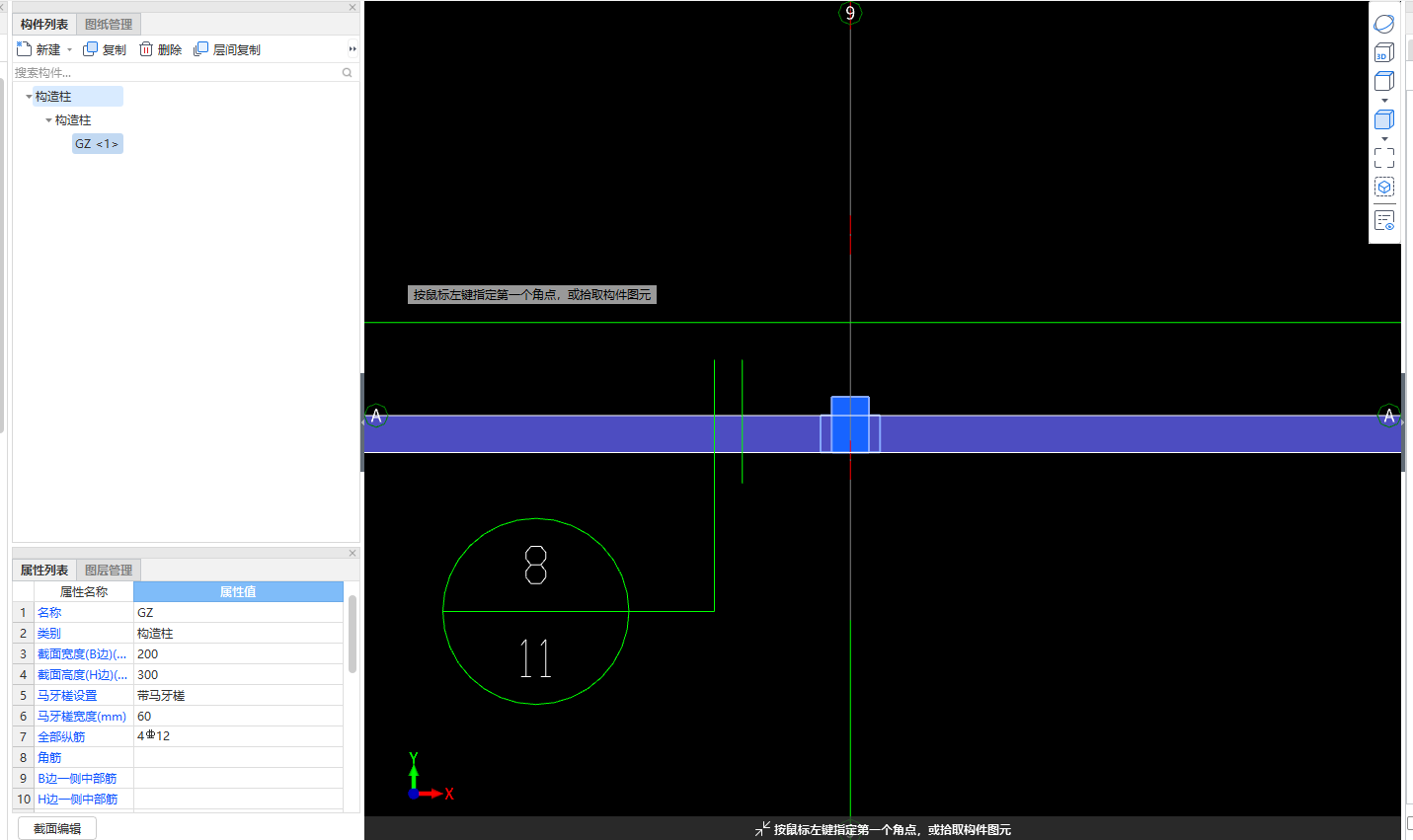The height and width of the screenshot is (840, 1413).
Task: Expand the component toolbar overflow arrows
Action: [353, 49]
